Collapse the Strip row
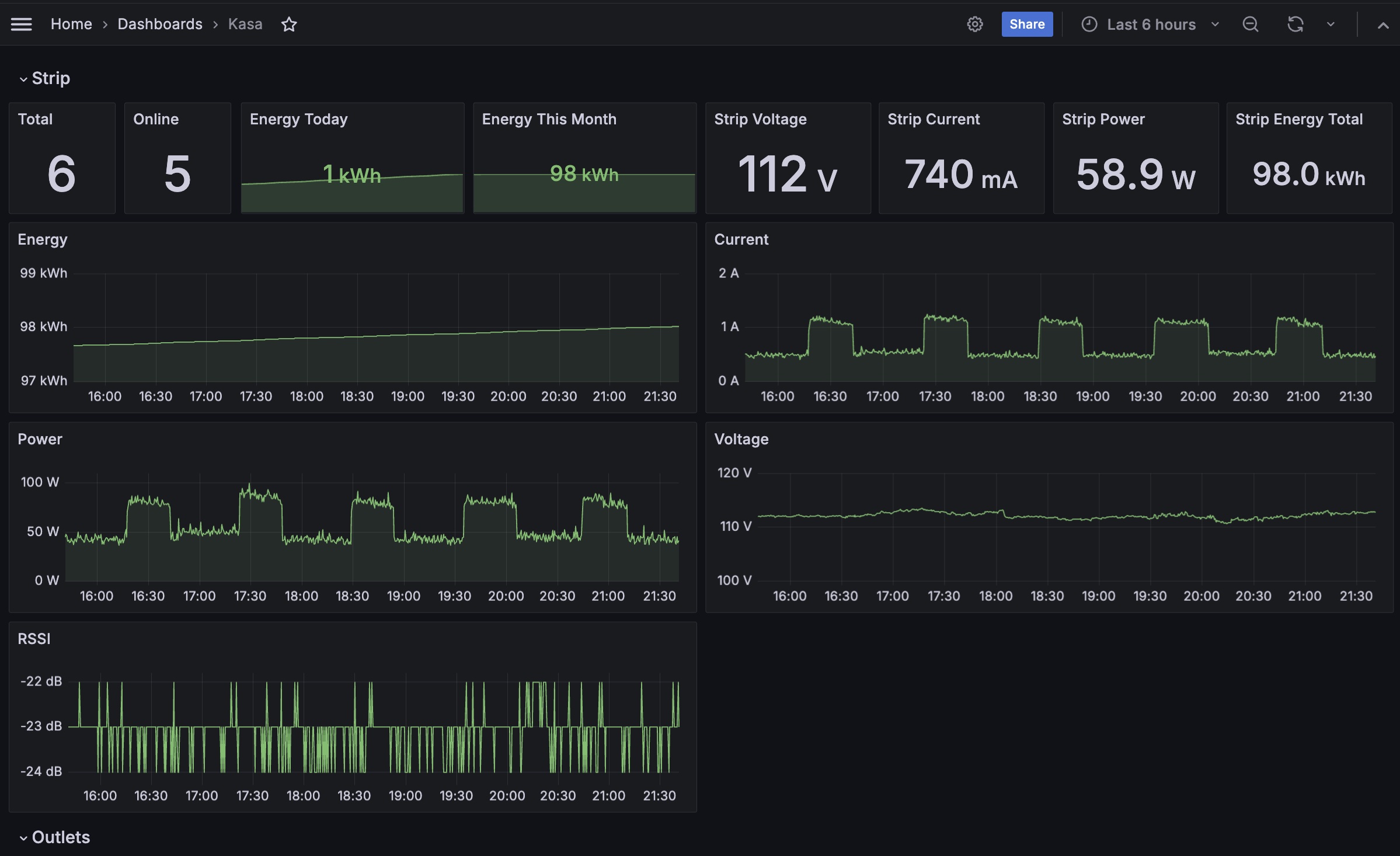The height and width of the screenshot is (856, 1400). pyautogui.click(x=23, y=79)
